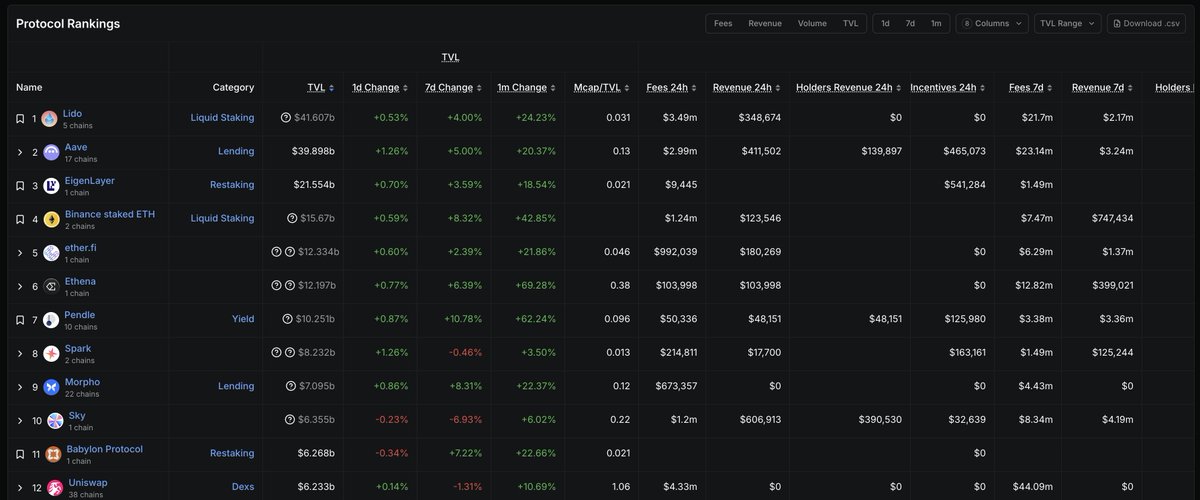Switch to the 1m period tab
Viewport: 1200px width, 500px height.
coord(936,23)
